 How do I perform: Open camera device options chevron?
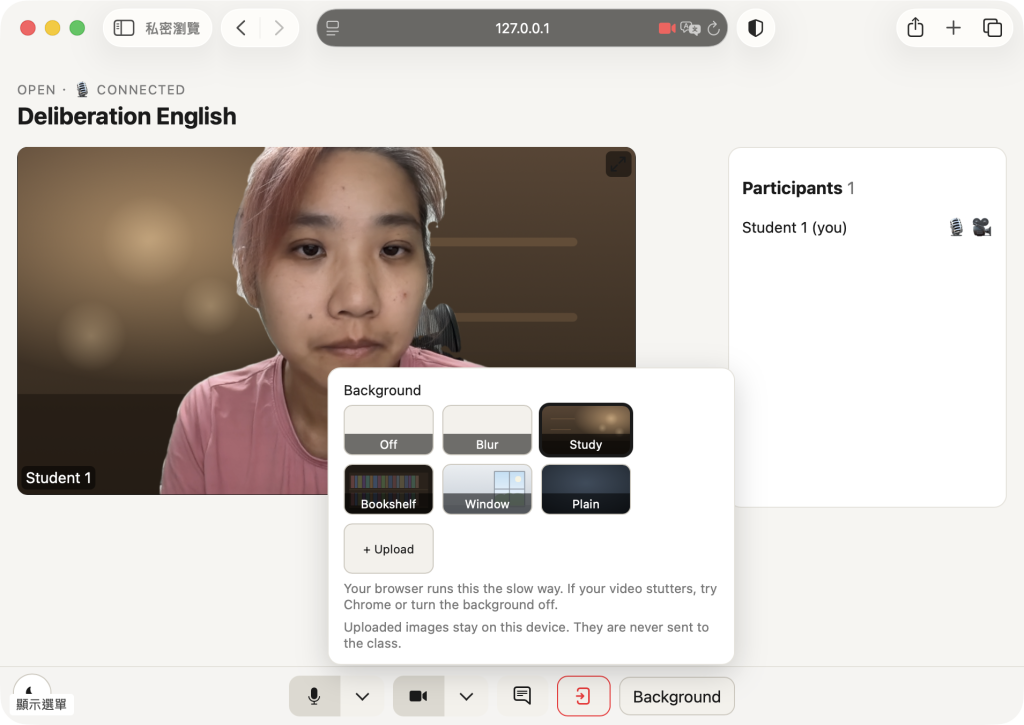(x=466, y=696)
